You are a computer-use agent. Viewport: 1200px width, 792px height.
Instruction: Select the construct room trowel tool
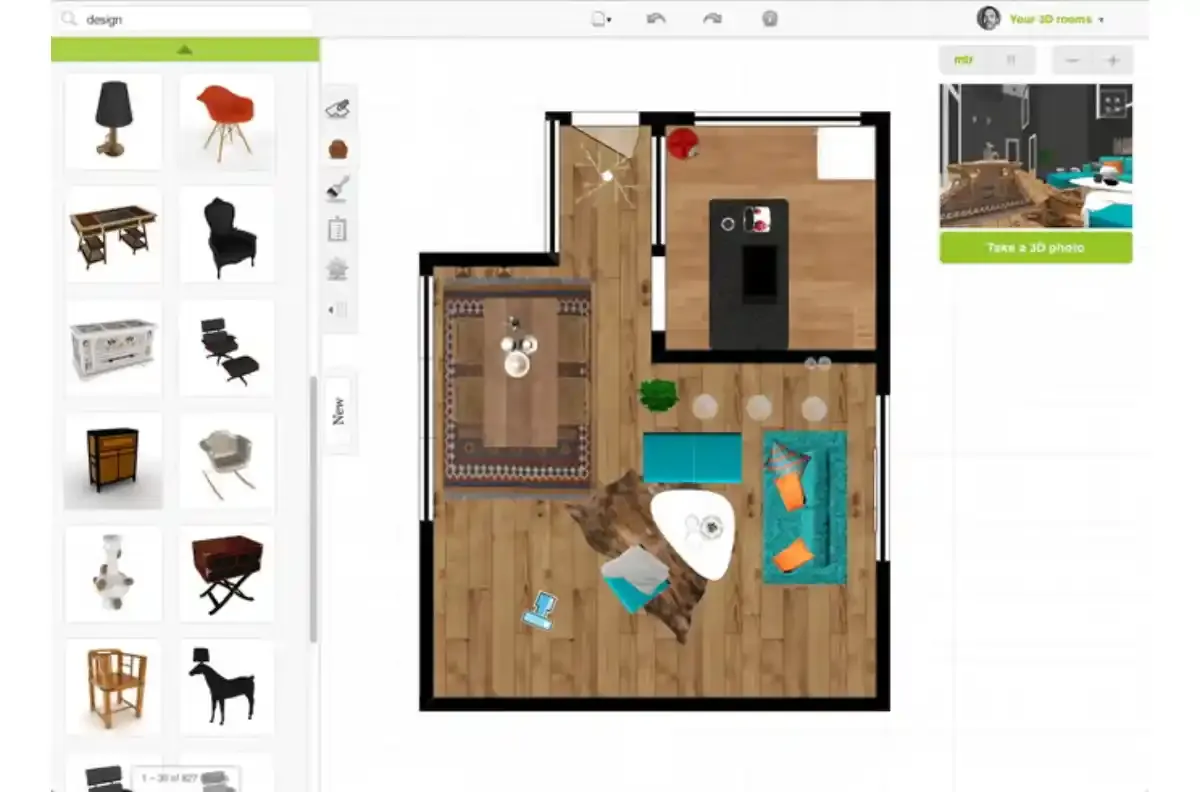pyautogui.click(x=338, y=109)
